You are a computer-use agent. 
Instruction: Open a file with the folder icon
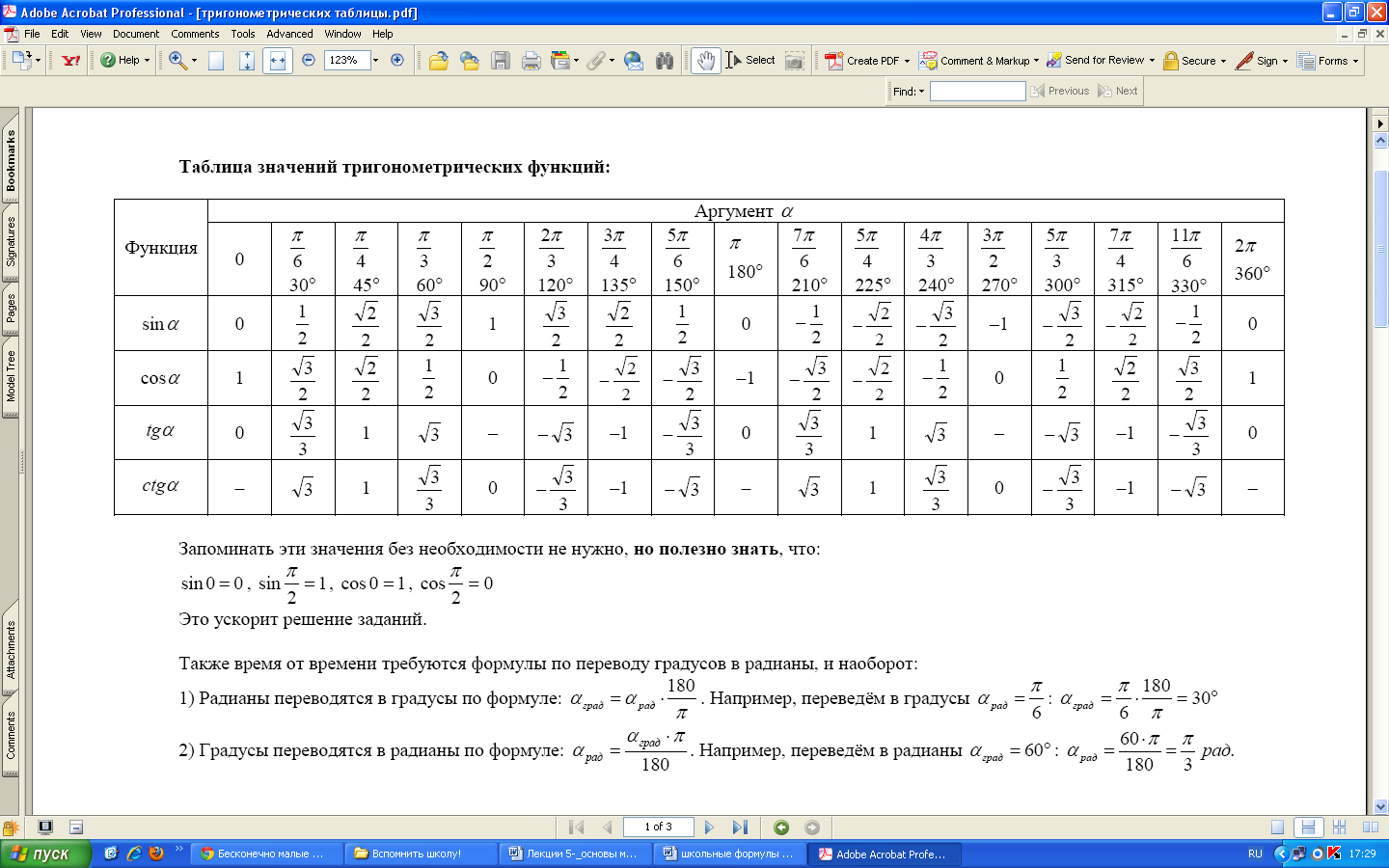[439, 61]
